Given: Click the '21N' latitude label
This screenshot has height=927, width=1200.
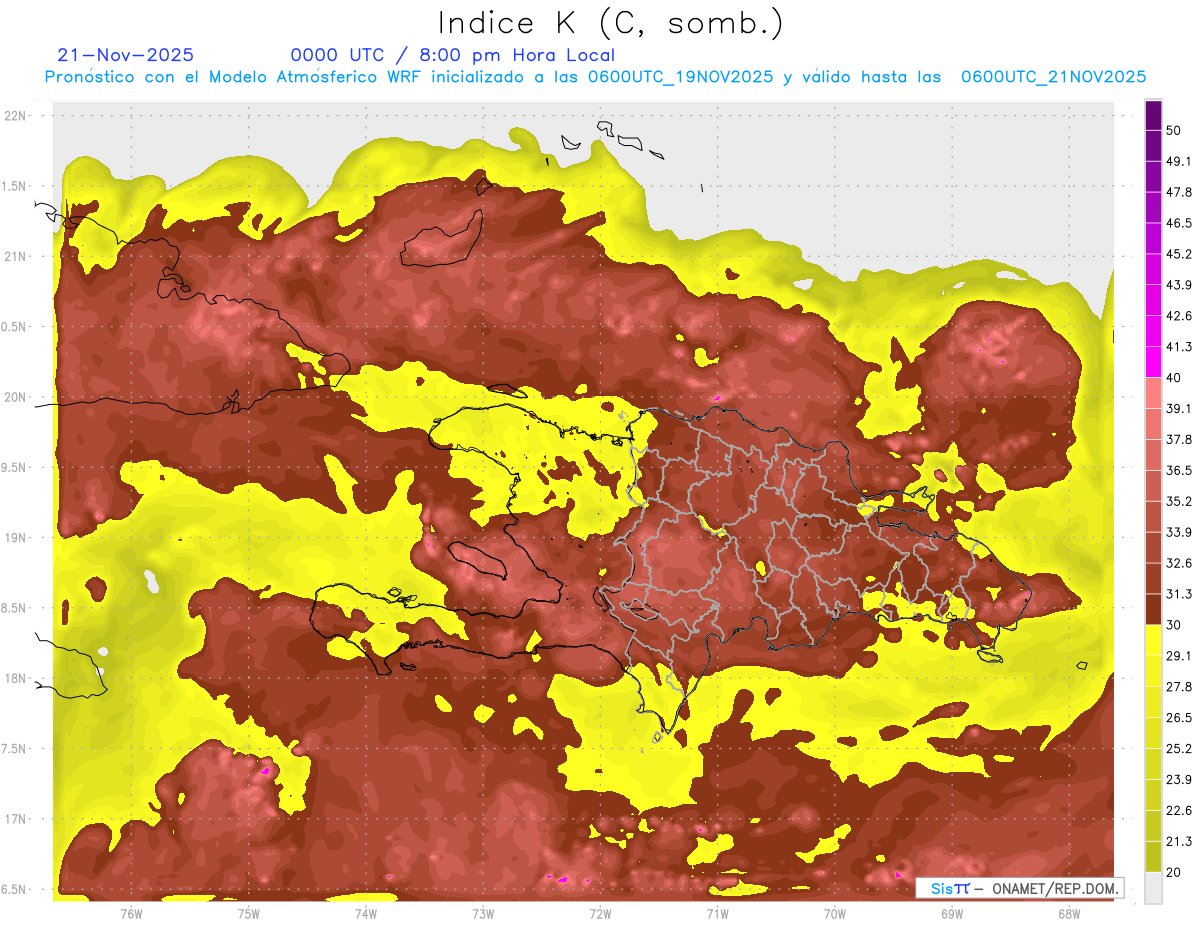Looking at the screenshot, I should 15,256.
